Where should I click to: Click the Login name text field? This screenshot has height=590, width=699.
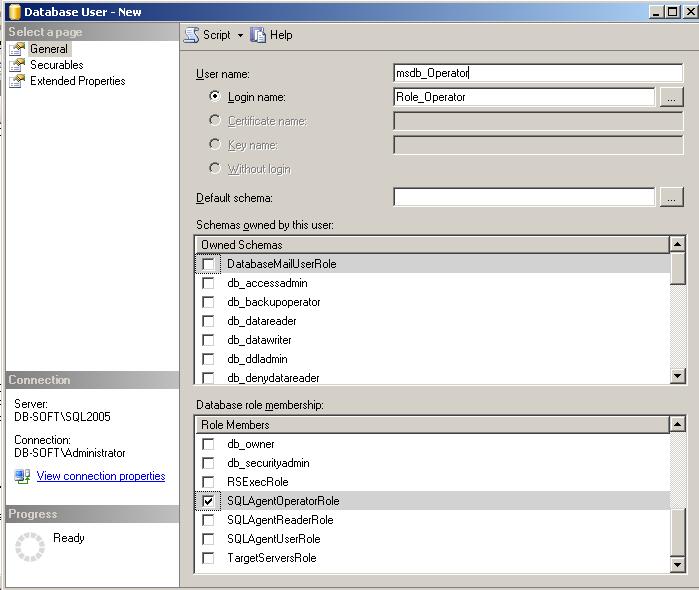pos(524,97)
